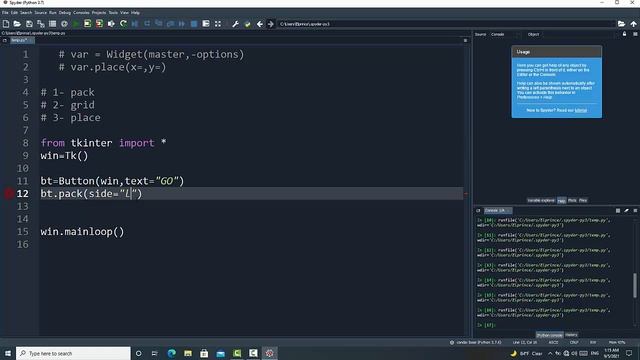
Task: Click Windows Start button
Action: click(8, 353)
